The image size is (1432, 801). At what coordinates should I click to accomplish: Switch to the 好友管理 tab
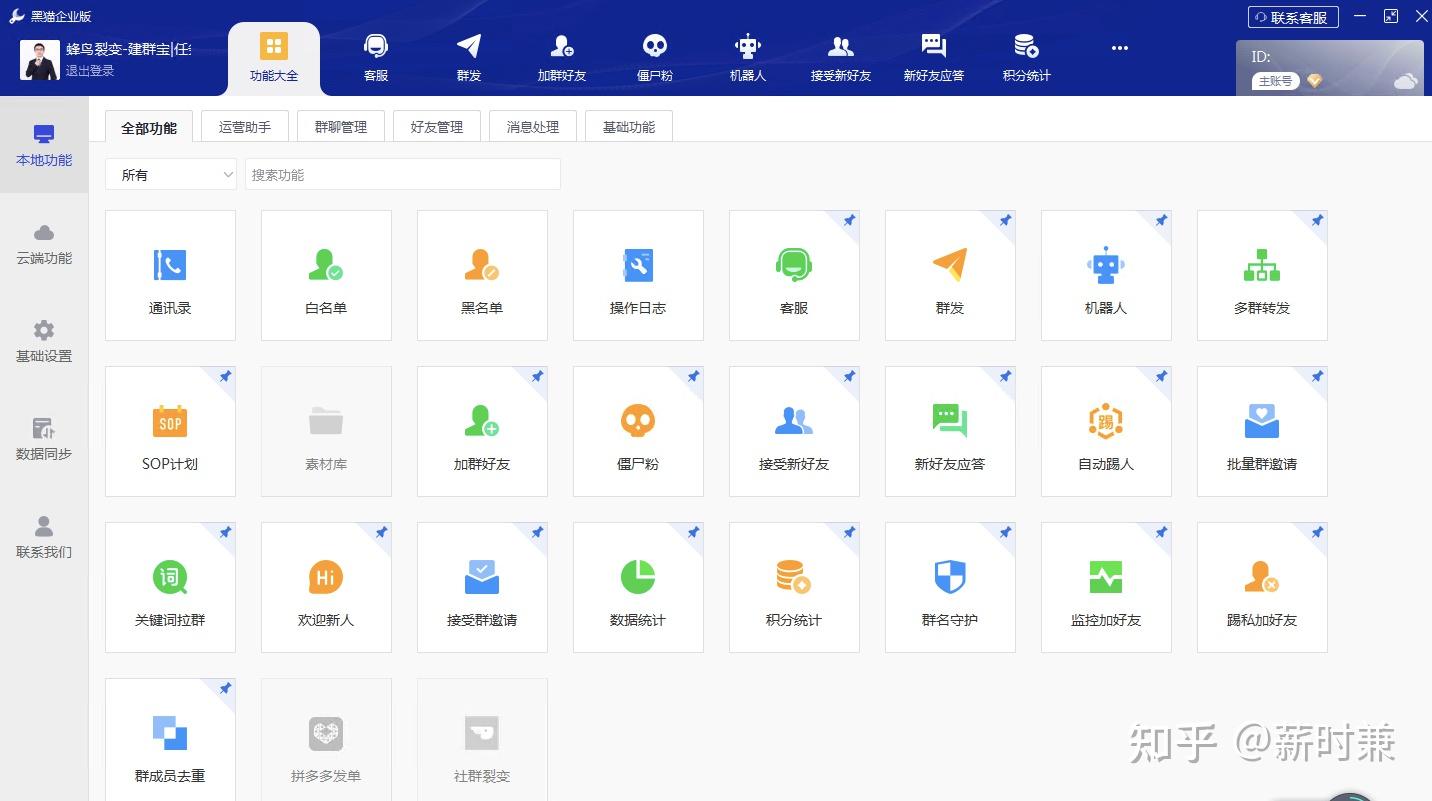436,126
